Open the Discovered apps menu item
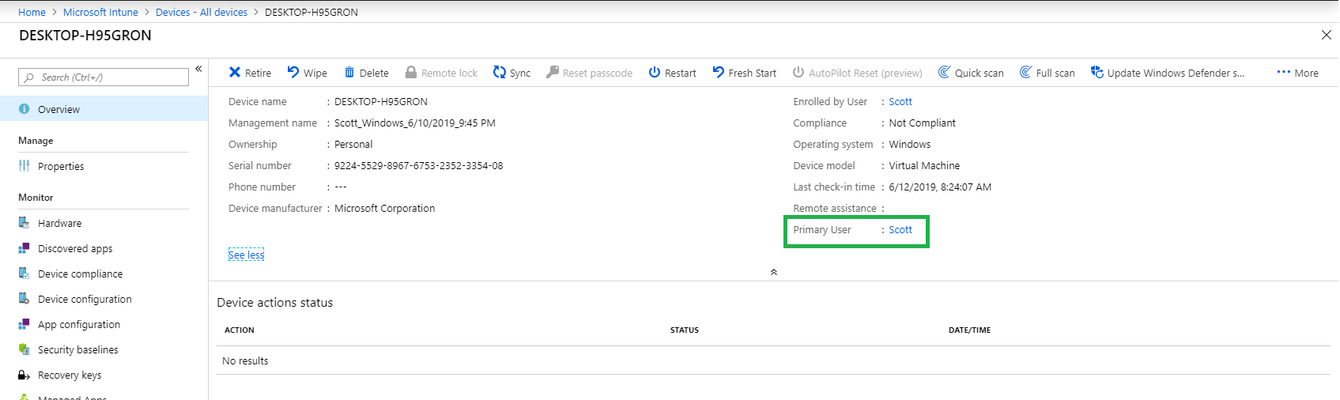 pyautogui.click(x=104, y=248)
